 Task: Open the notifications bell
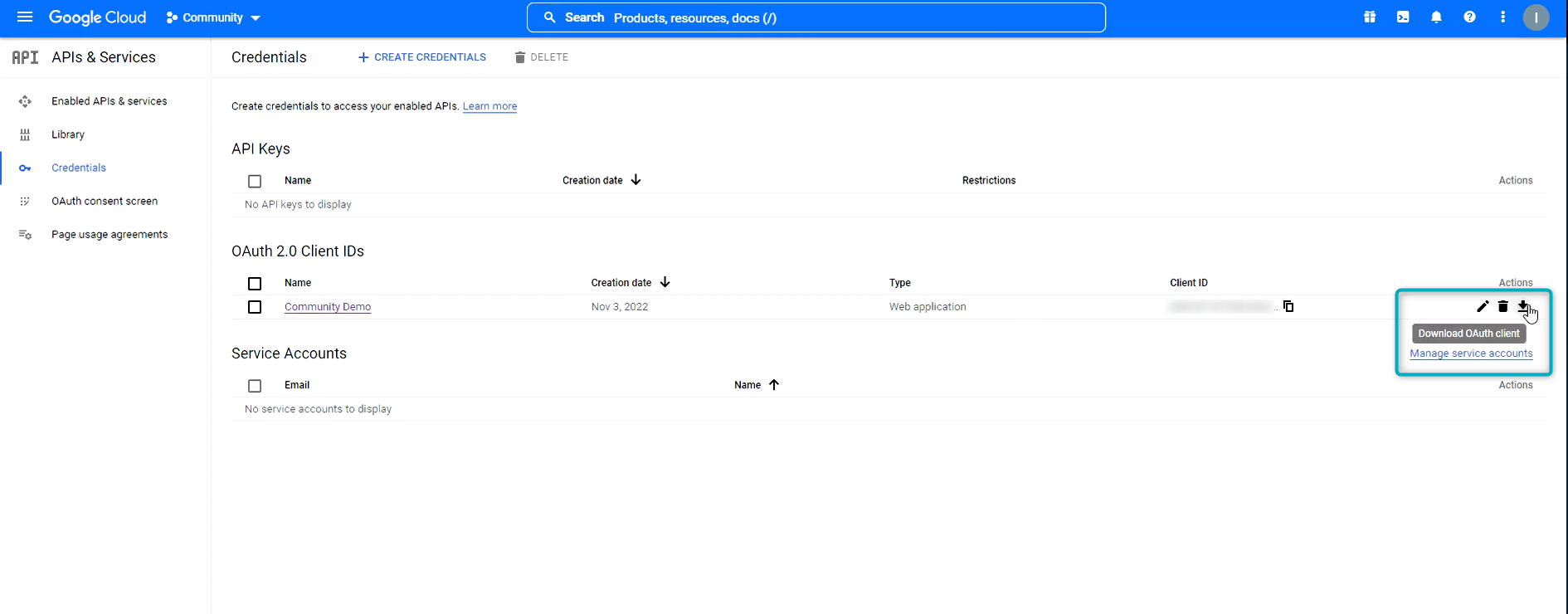pos(1436,17)
